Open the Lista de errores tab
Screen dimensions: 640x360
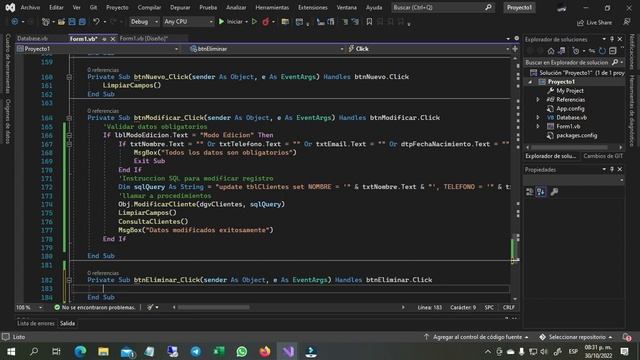click(36, 323)
